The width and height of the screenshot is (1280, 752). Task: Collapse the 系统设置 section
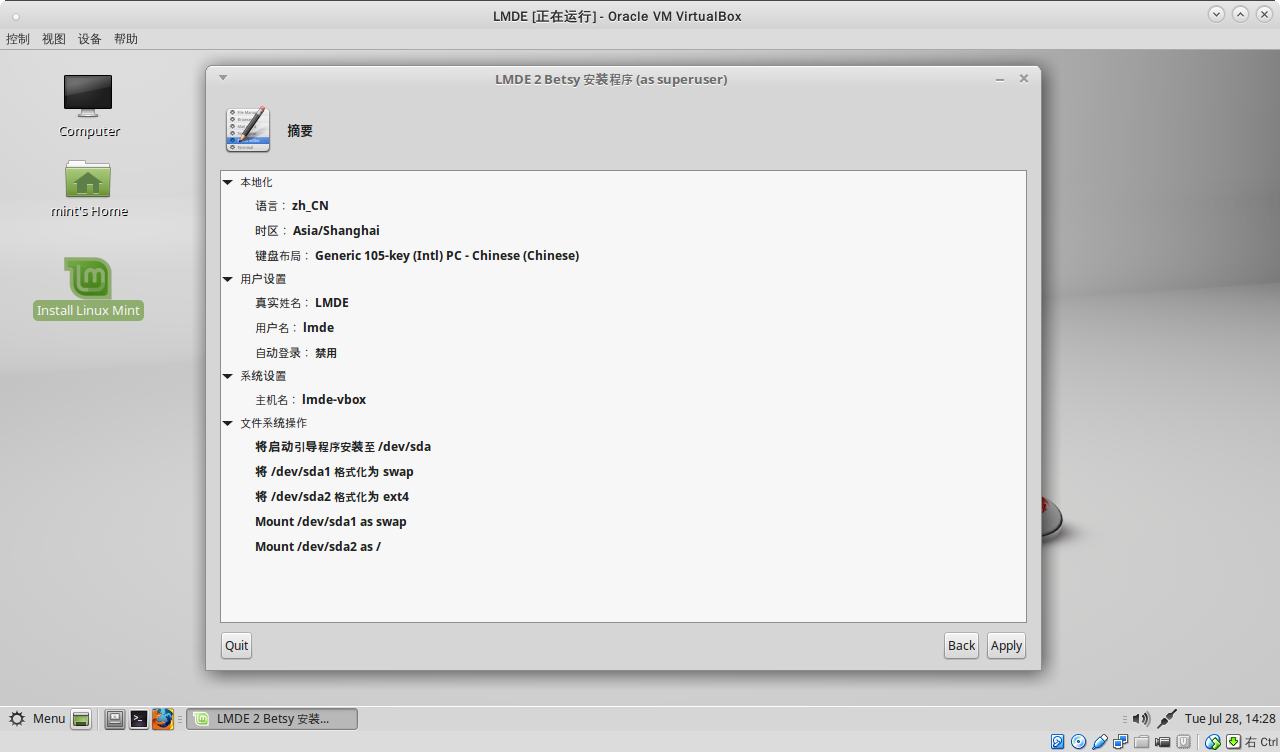228,376
